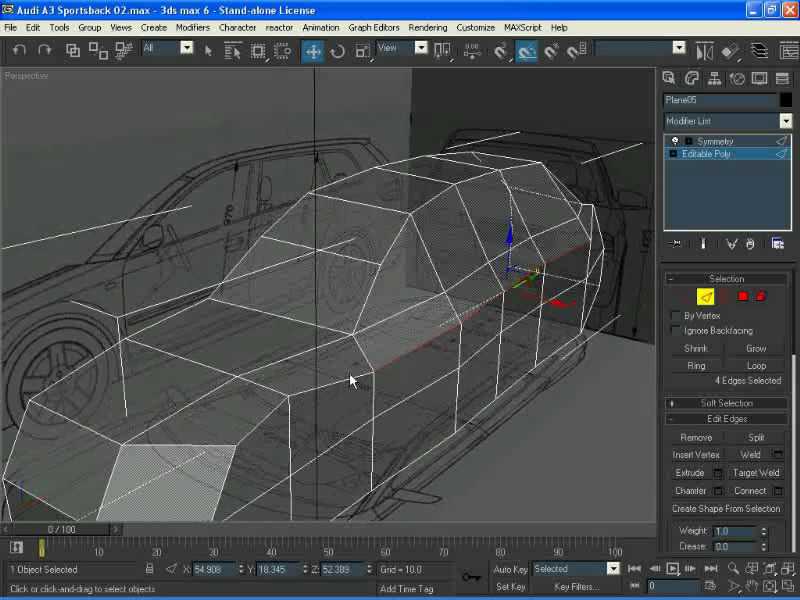Image resolution: width=800 pixels, height=600 pixels.
Task: Click the Redo toolbar icon
Action: (45, 50)
